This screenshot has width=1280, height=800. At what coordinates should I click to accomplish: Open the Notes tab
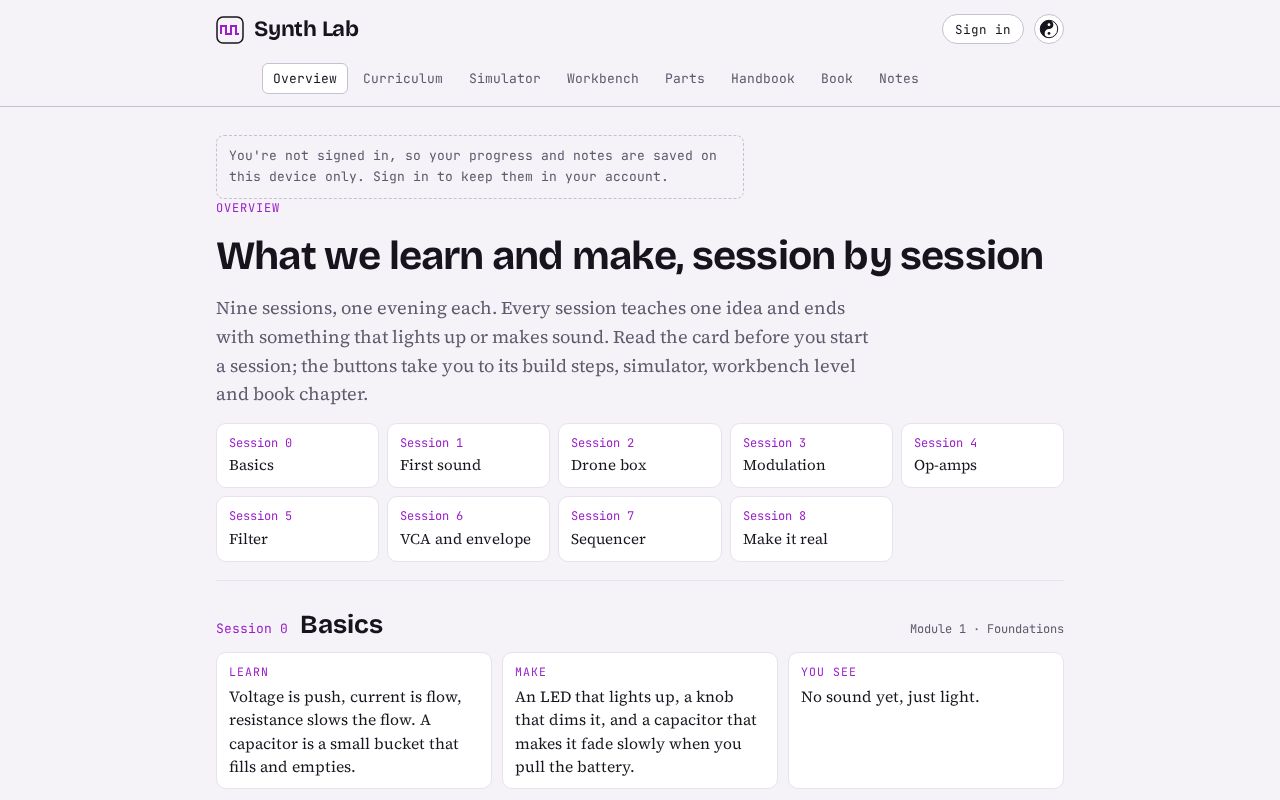click(899, 79)
